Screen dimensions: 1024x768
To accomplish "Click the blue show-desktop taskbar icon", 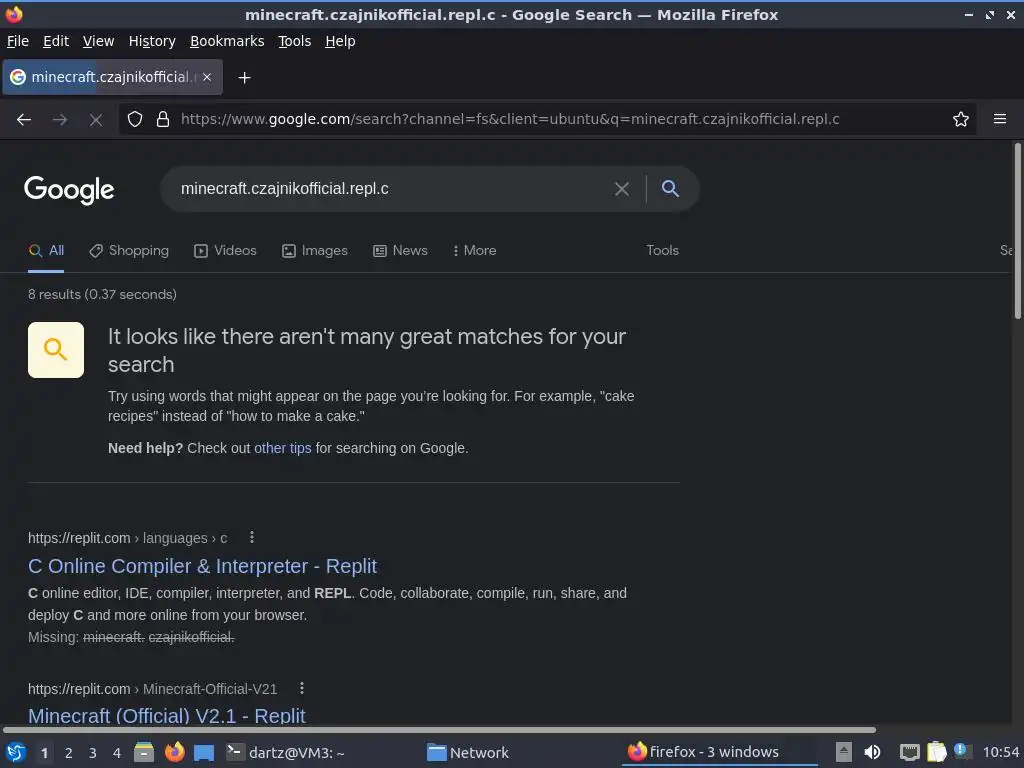I will (204, 752).
